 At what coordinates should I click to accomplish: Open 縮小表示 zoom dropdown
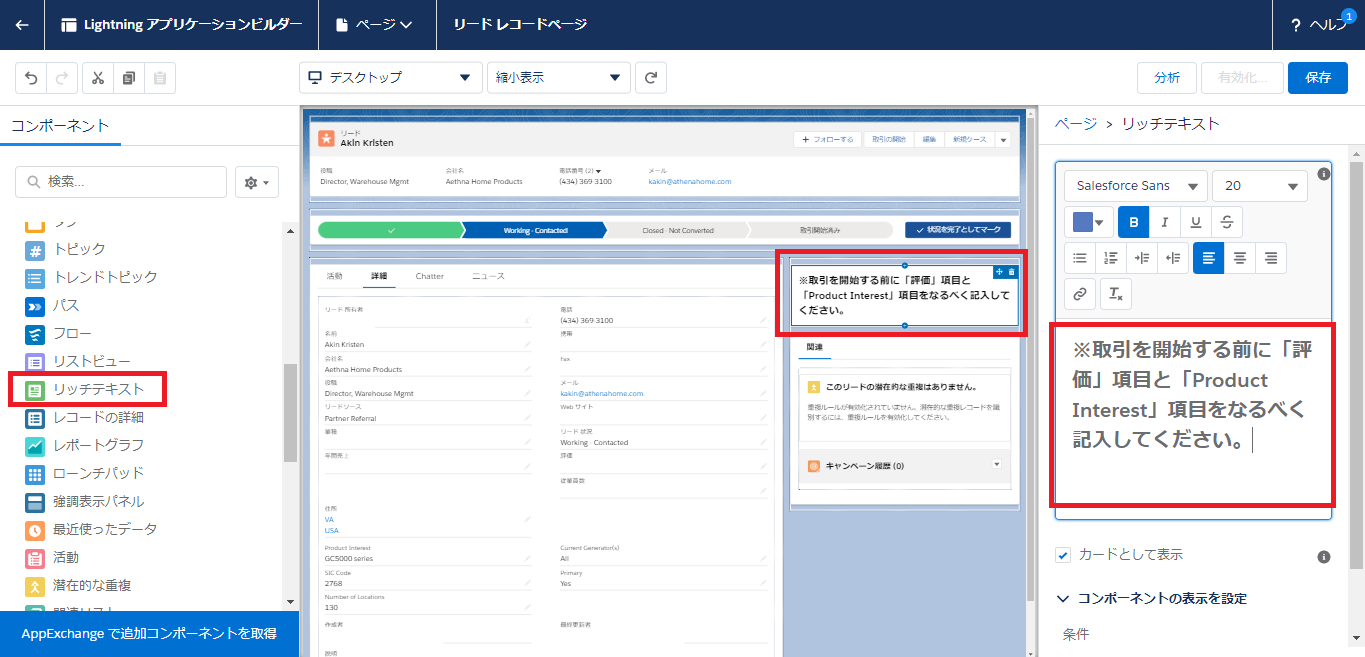tap(559, 78)
